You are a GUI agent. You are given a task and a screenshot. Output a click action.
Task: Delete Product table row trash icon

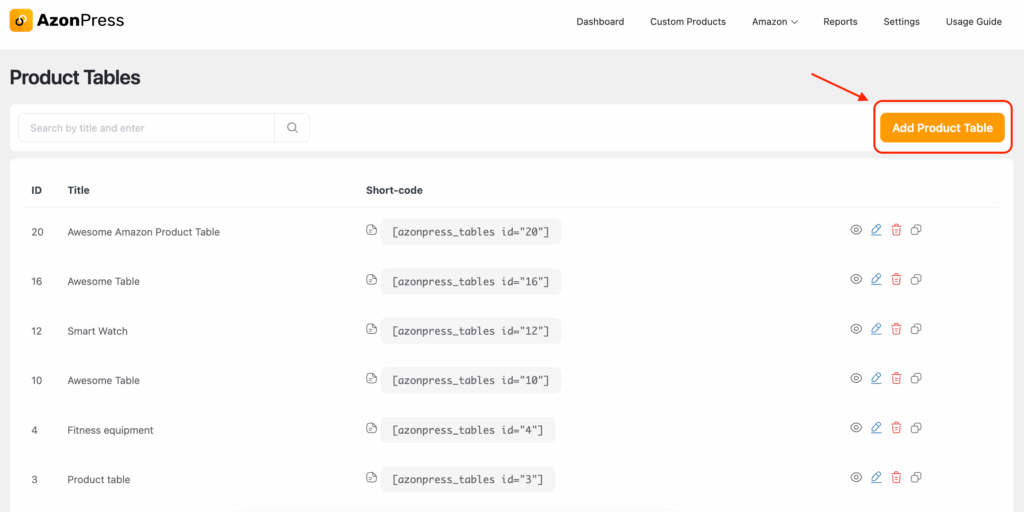point(897,477)
